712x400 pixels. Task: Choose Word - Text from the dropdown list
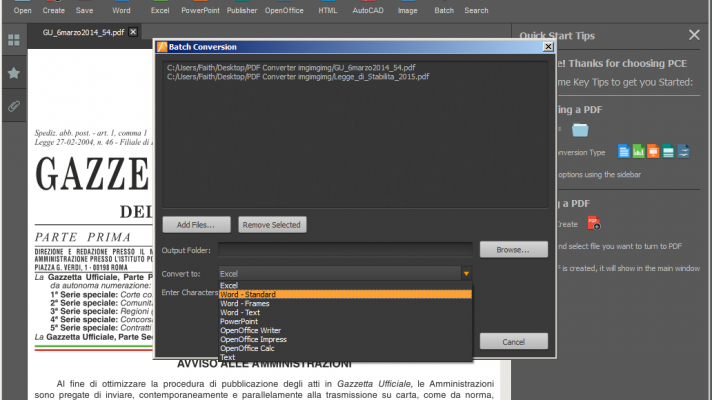pos(345,312)
